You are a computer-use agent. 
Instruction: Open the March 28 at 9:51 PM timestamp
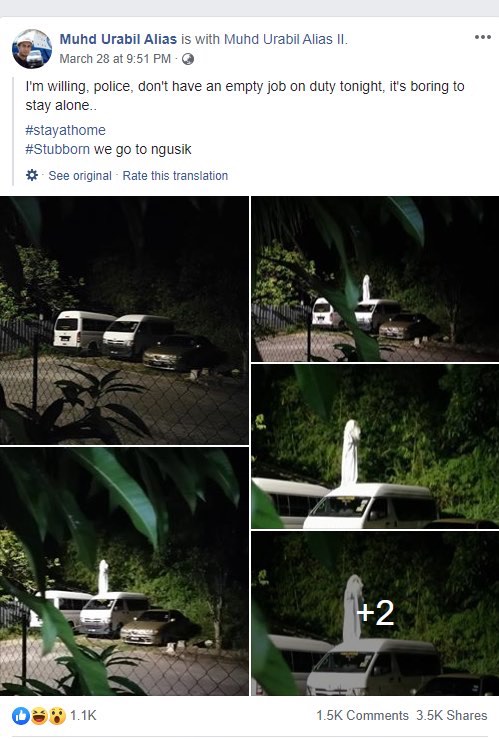[115, 59]
